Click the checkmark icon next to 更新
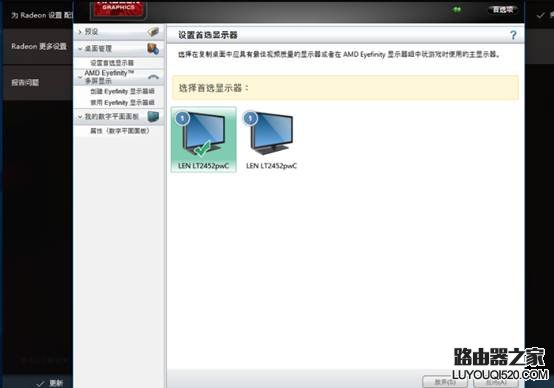The height and width of the screenshot is (388, 554). (41, 383)
